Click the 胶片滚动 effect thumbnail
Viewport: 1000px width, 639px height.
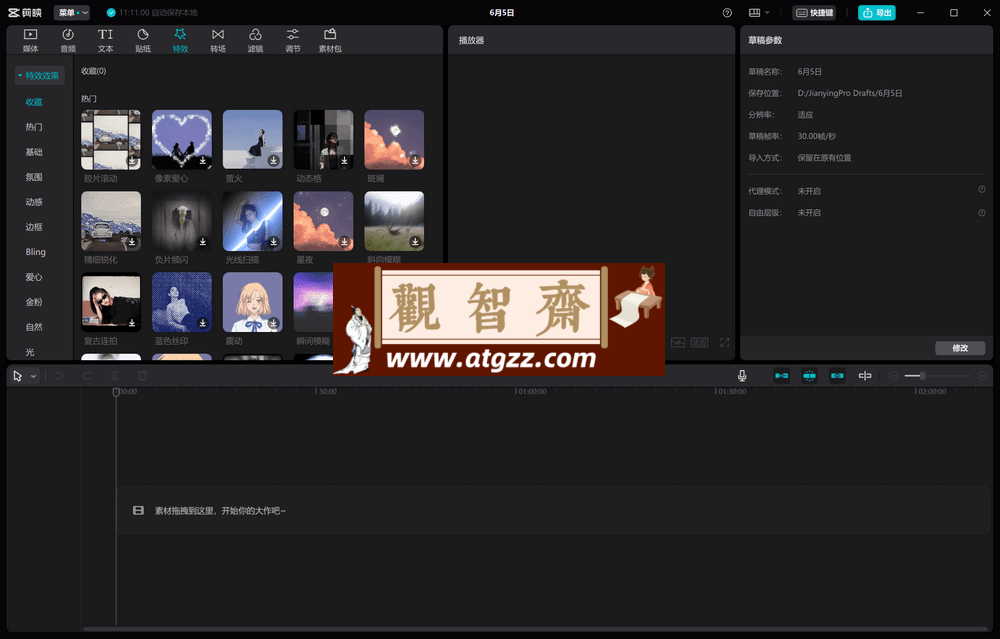tap(111, 140)
